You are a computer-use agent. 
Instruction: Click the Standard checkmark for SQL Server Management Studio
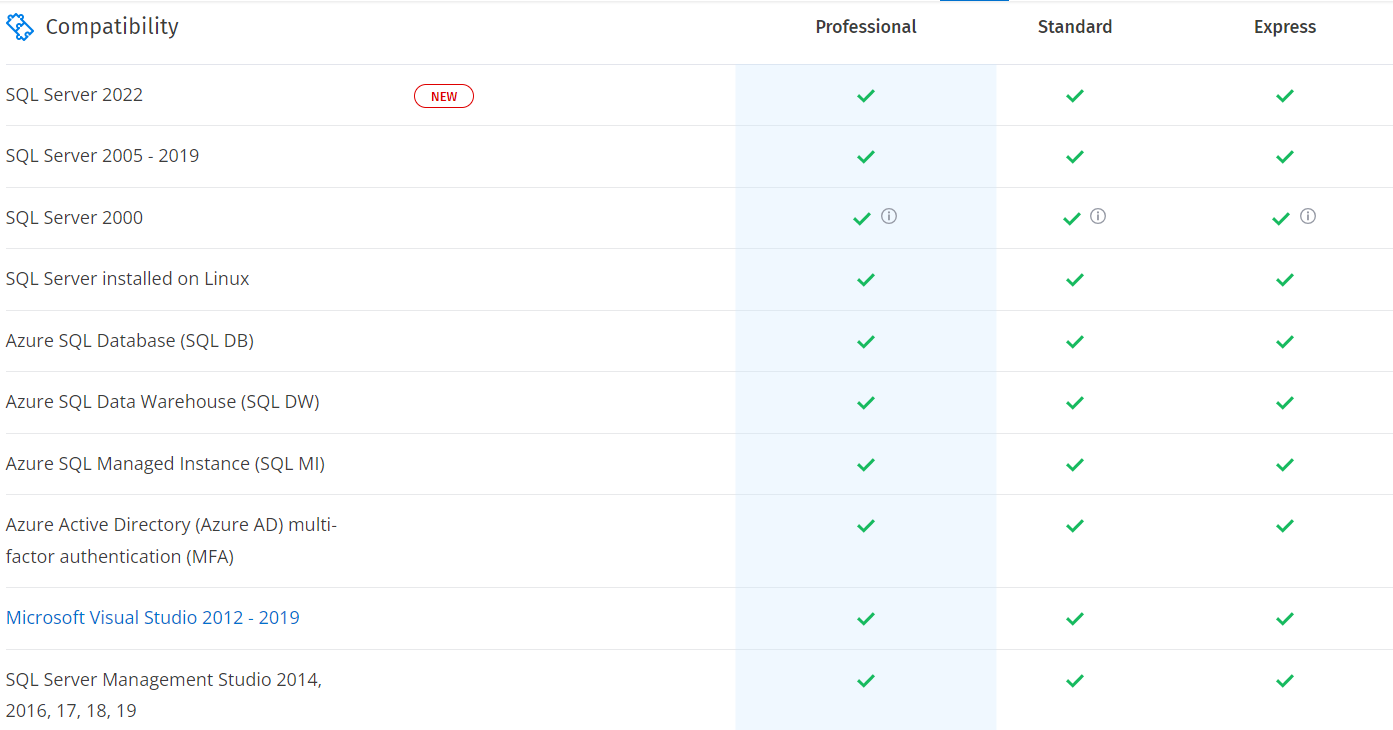click(x=1075, y=681)
